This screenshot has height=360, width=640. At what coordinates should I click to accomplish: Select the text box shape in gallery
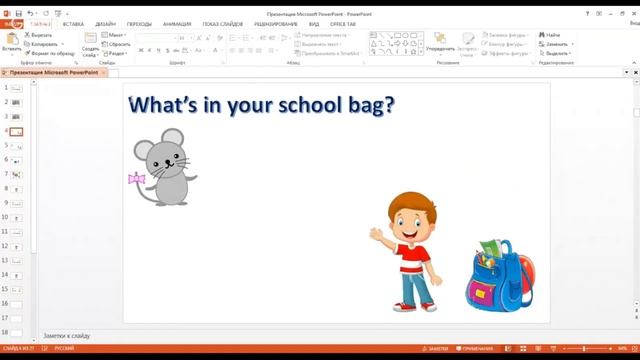[x=373, y=36]
